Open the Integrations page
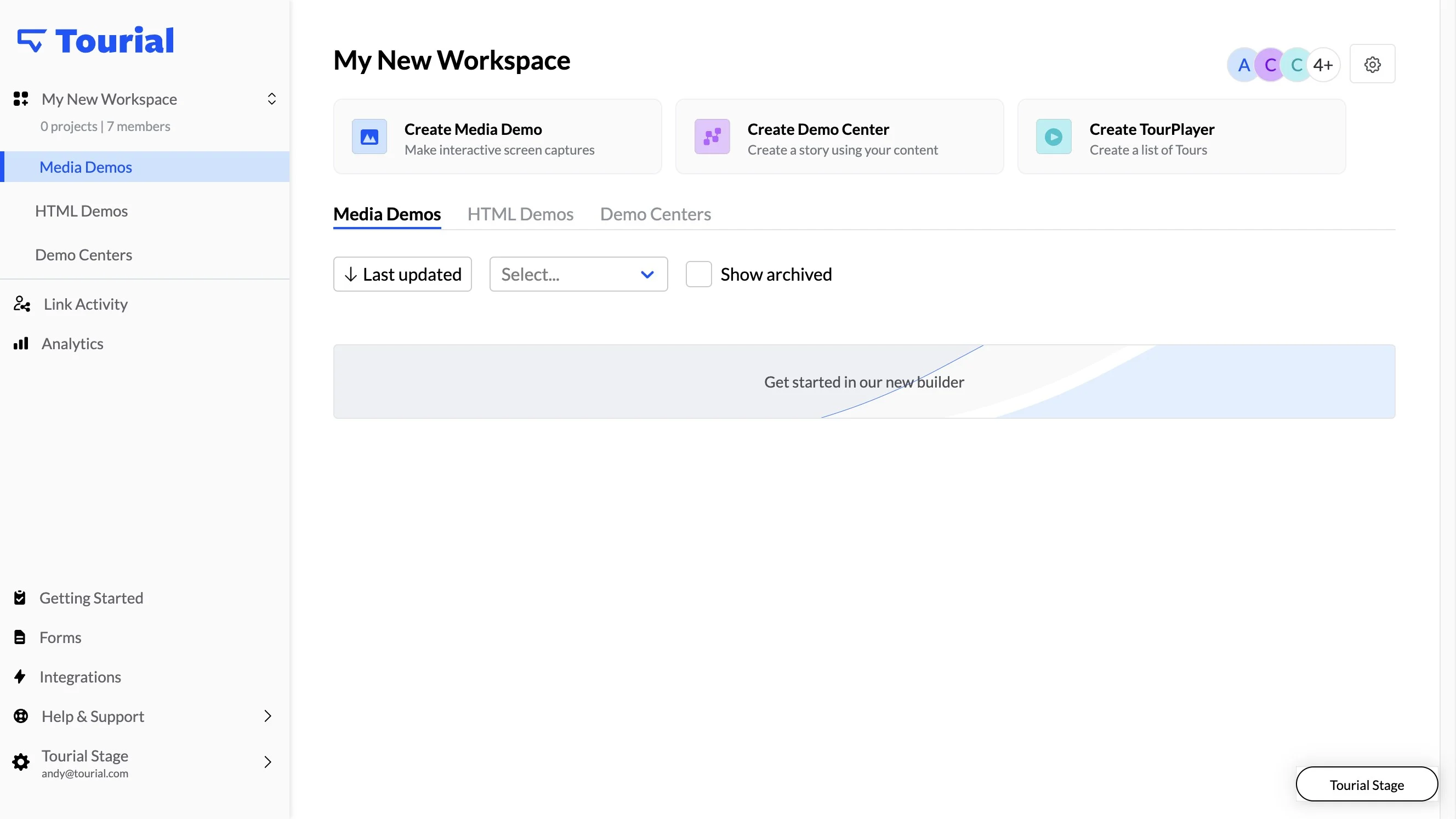This screenshot has height=819, width=1456. 80,677
